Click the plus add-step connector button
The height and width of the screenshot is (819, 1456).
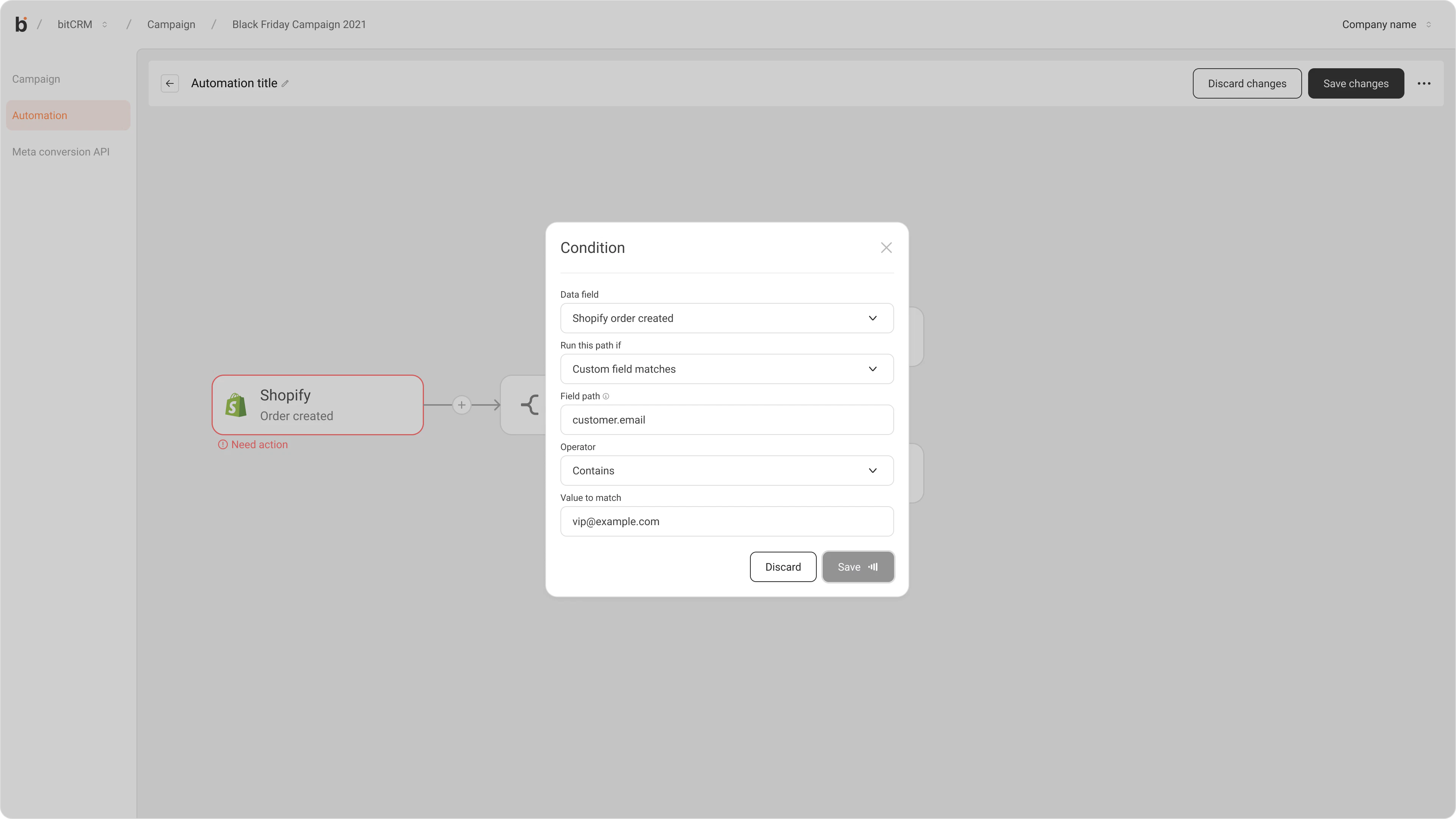coord(462,405)
